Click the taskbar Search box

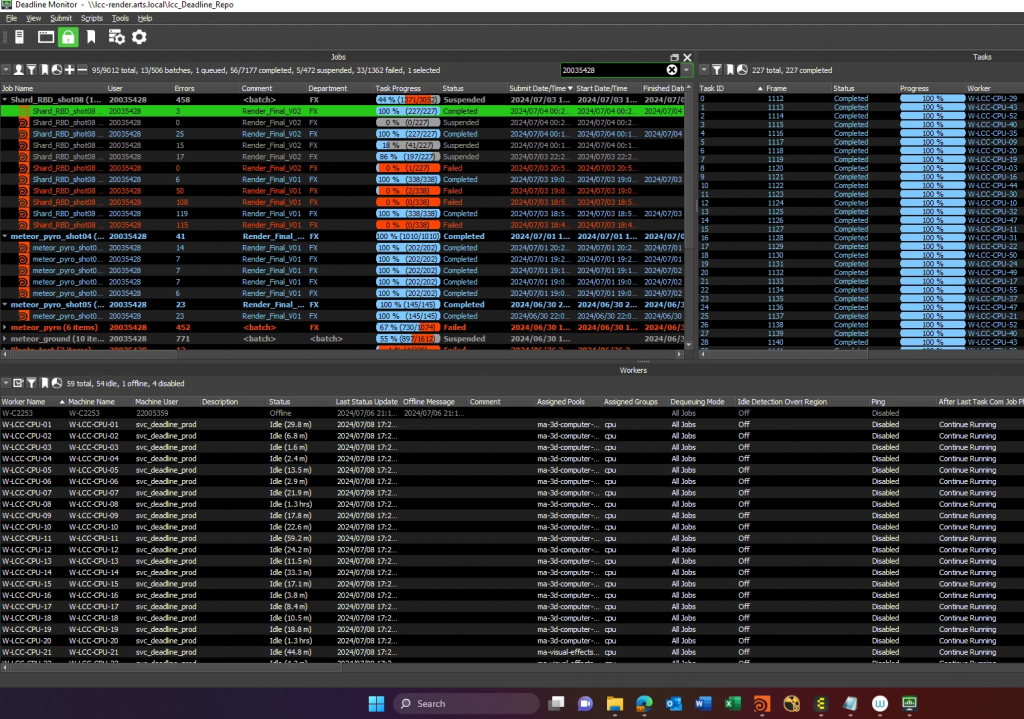(x=466, y=703)
